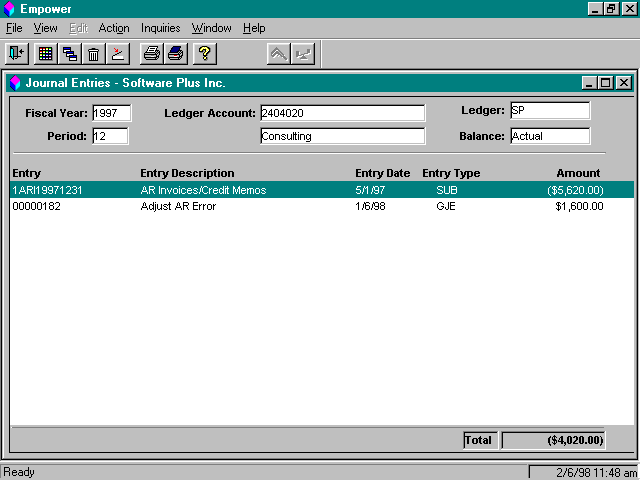
Task: Click the Ledger Account number field
Action: point(342,113)
